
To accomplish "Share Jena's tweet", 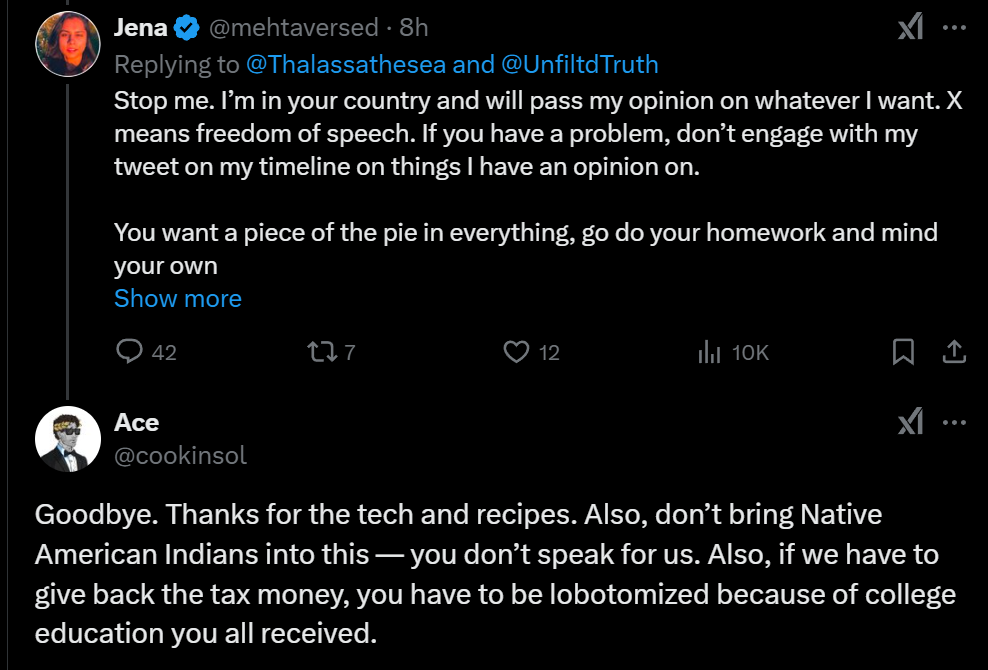I will [954, 351].
